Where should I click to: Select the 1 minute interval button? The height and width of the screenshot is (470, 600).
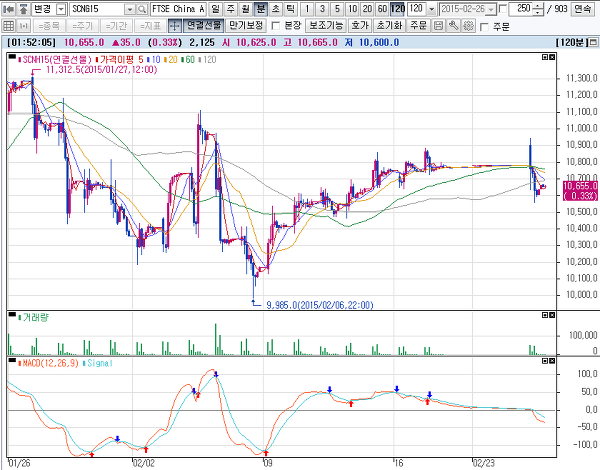pos(307,8)
